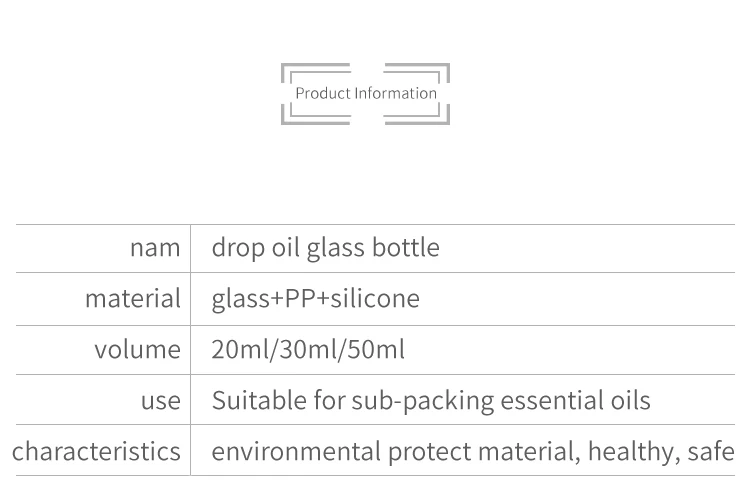Click the "30ml" volume option text
The height and width of the screenshot is (502, 750).
click(x=307, y=350)
